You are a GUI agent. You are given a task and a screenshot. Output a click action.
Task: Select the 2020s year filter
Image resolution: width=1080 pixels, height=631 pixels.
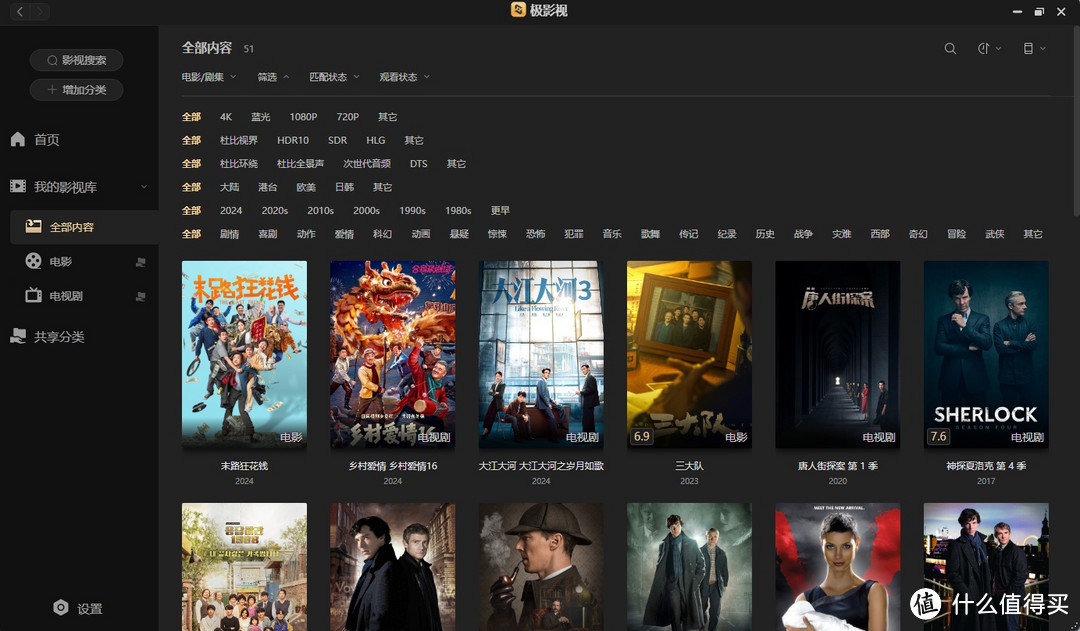coord(275,211)
